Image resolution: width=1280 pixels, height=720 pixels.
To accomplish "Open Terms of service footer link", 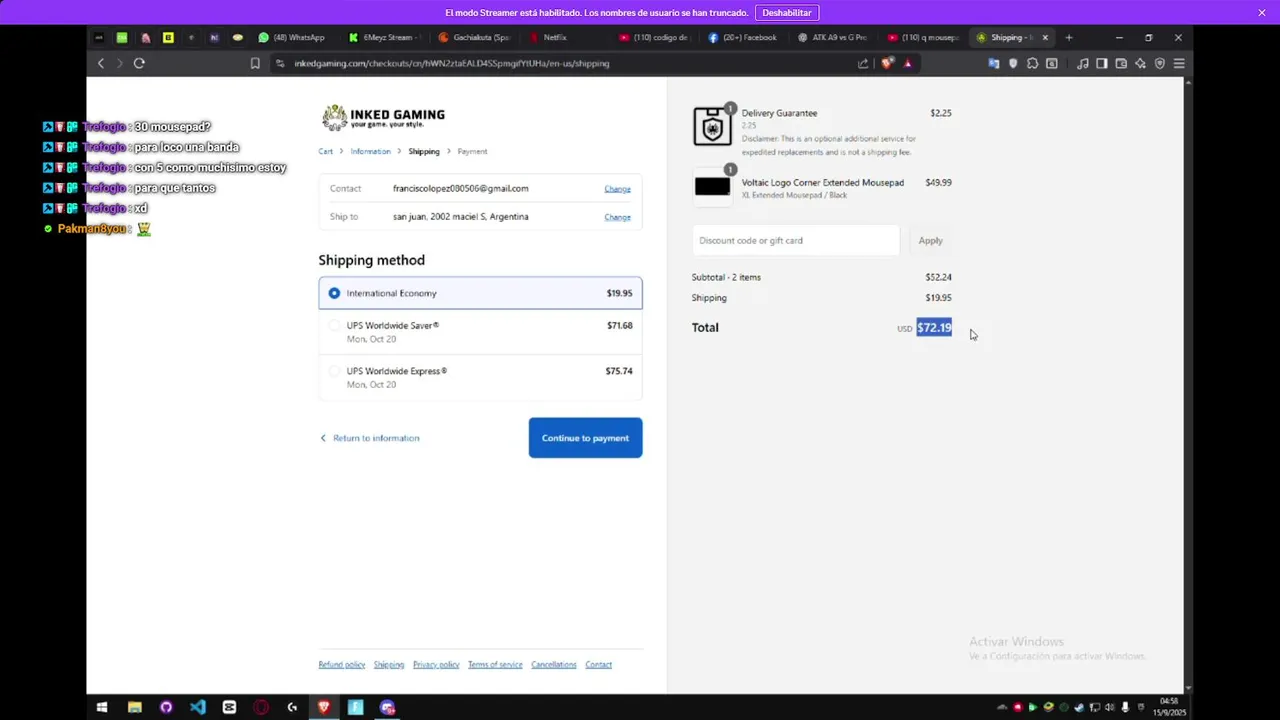I will point(495,665).
